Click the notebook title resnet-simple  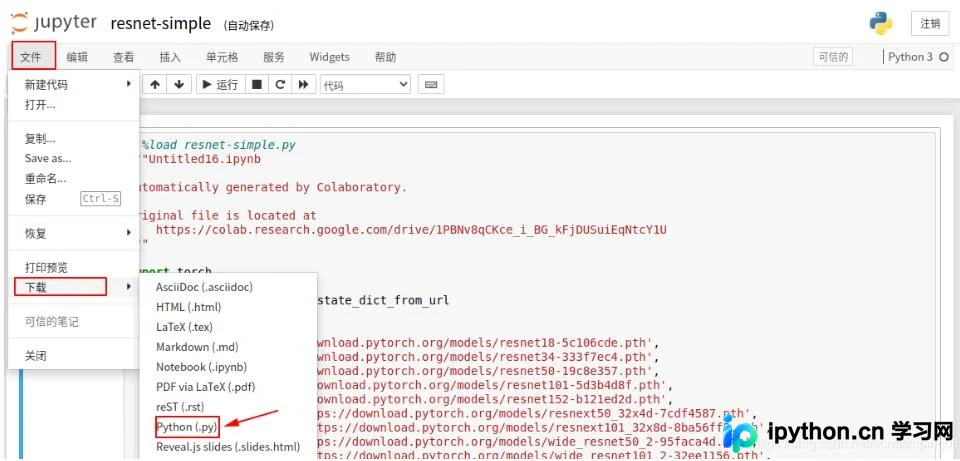tap(160, 24)
